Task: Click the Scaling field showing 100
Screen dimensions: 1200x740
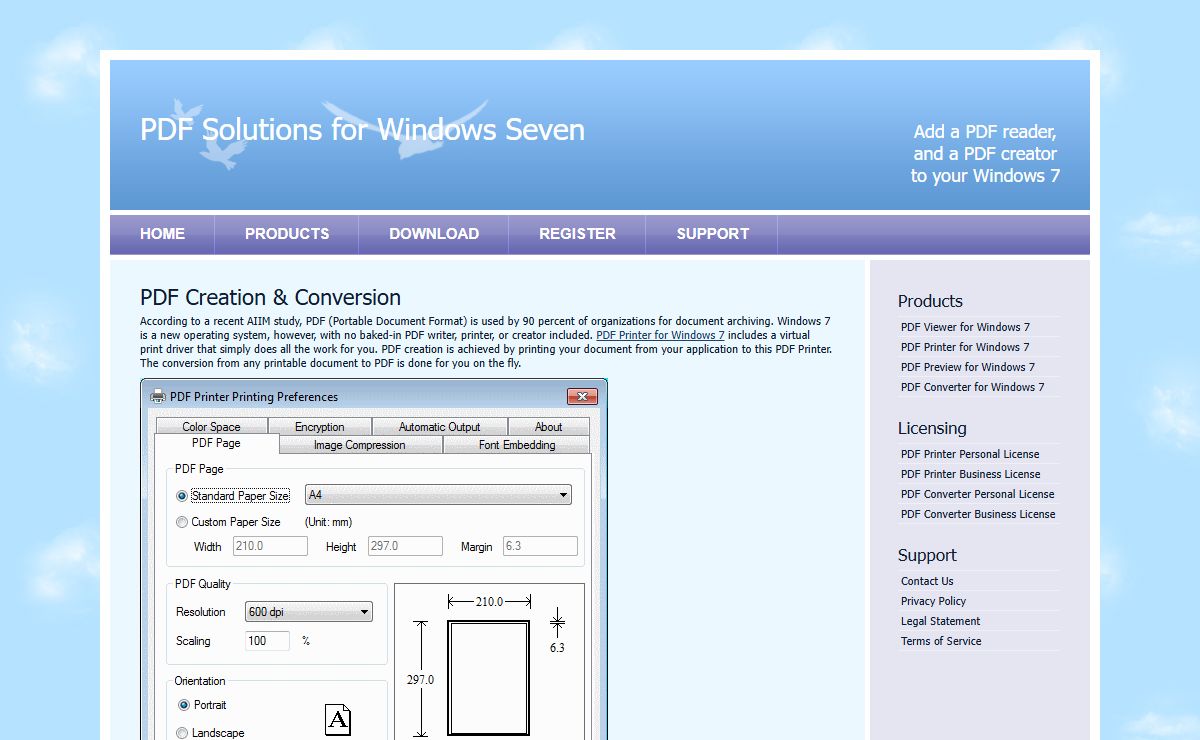Action: click(267, 641)
